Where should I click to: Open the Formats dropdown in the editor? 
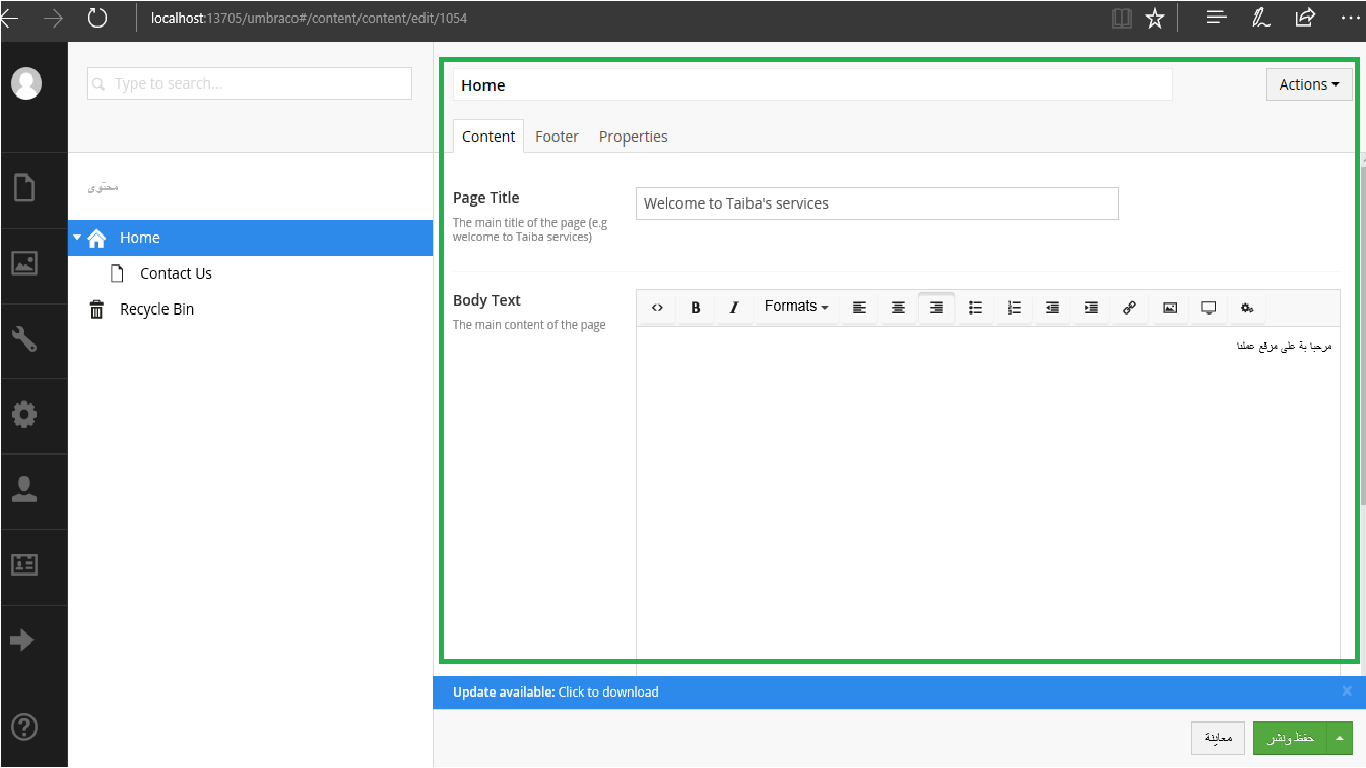pyautogui.click(x=795, y=306)
